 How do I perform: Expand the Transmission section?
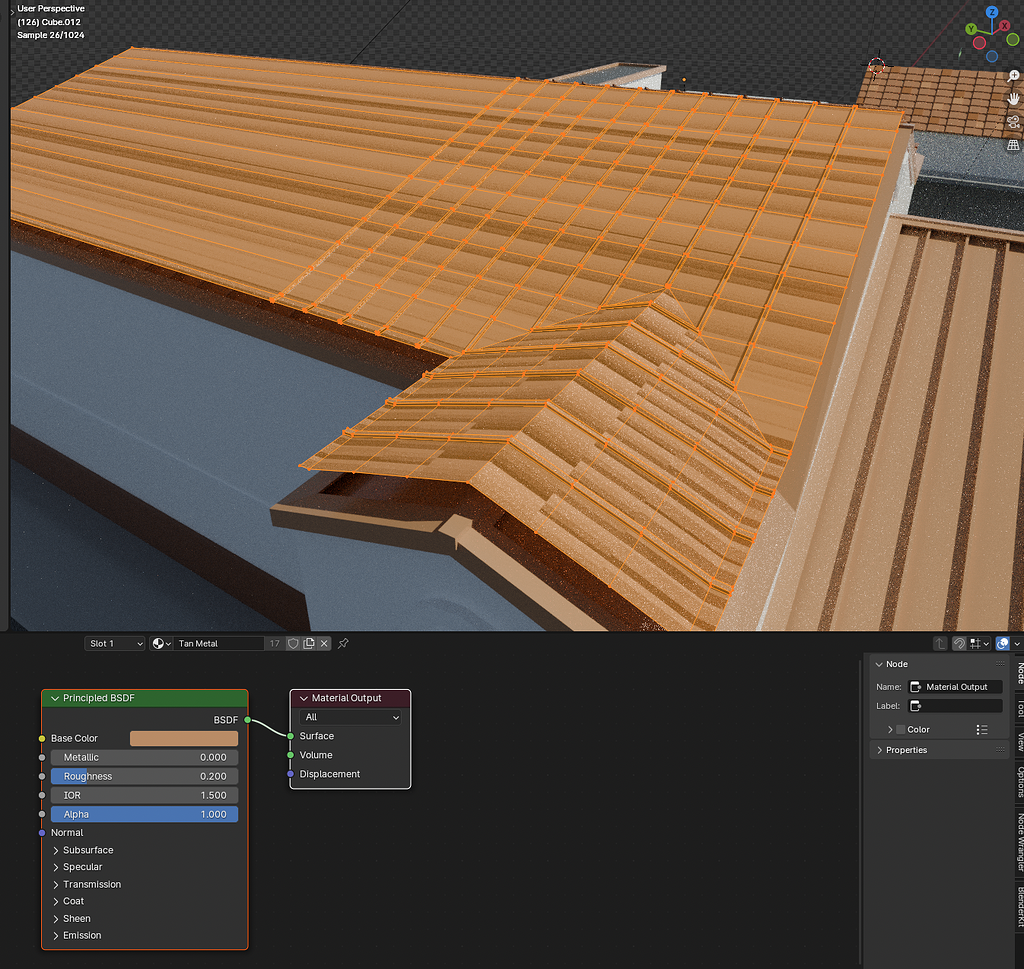coord(56,885)
